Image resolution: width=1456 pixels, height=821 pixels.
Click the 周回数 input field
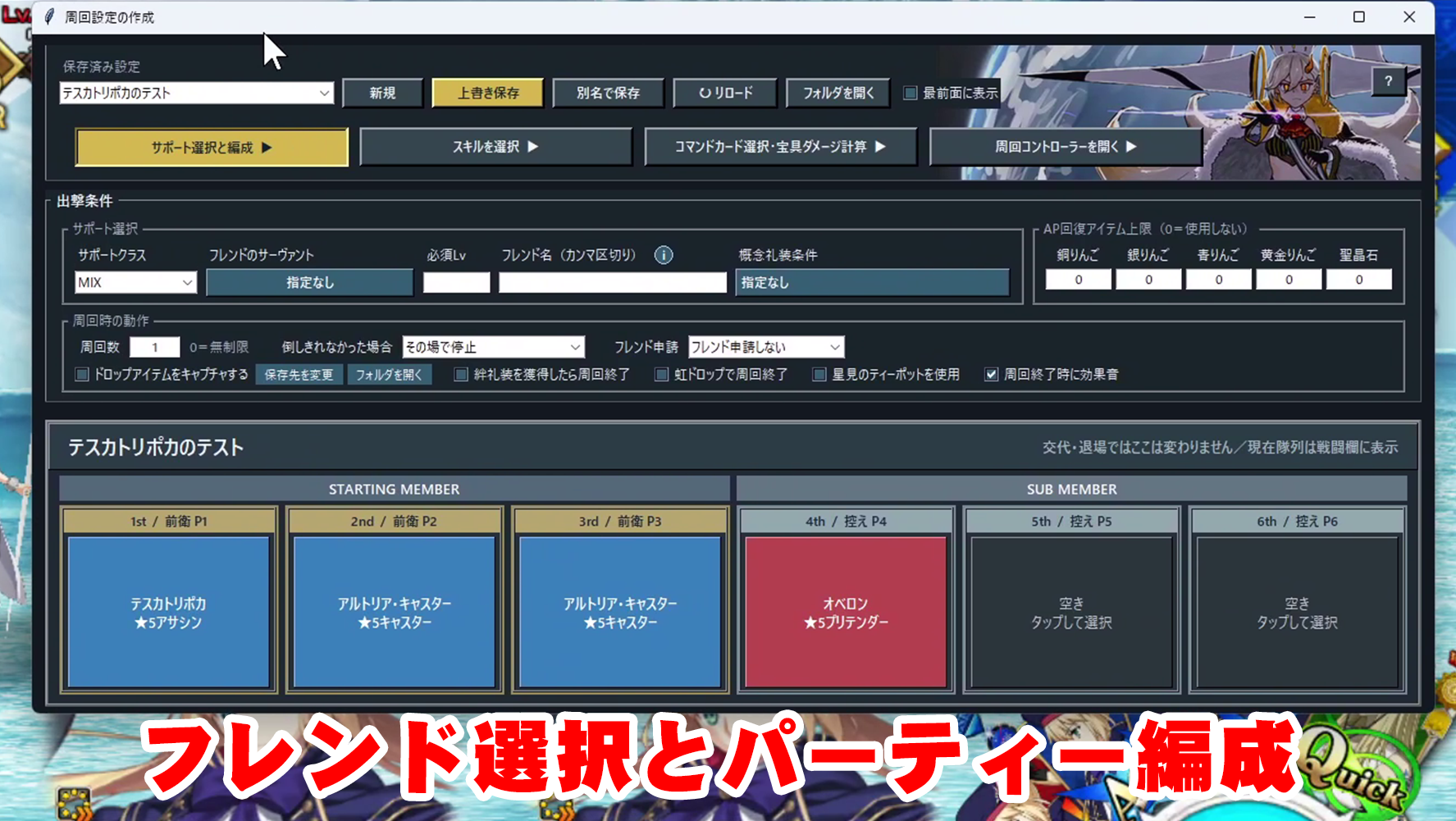(x=154, y=347)
